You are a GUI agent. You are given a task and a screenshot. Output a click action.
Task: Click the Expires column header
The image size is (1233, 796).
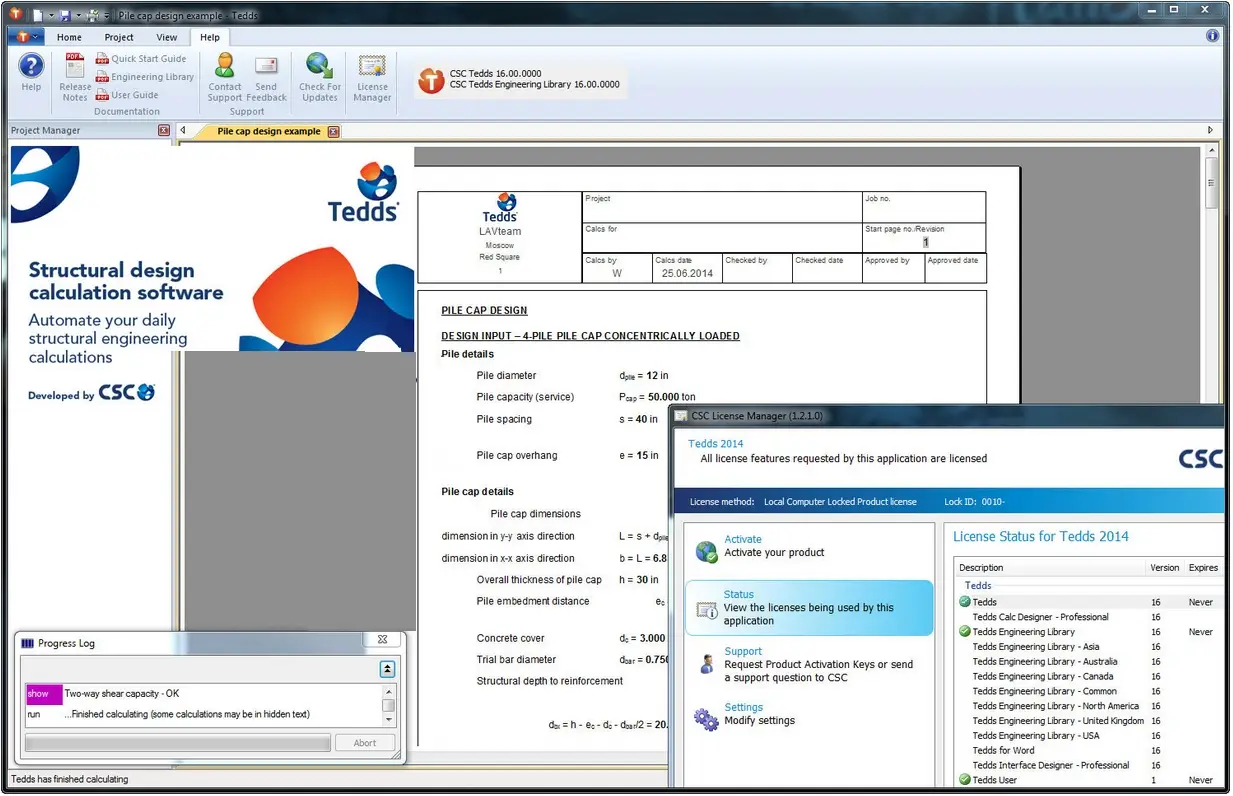coord(1204,567)
